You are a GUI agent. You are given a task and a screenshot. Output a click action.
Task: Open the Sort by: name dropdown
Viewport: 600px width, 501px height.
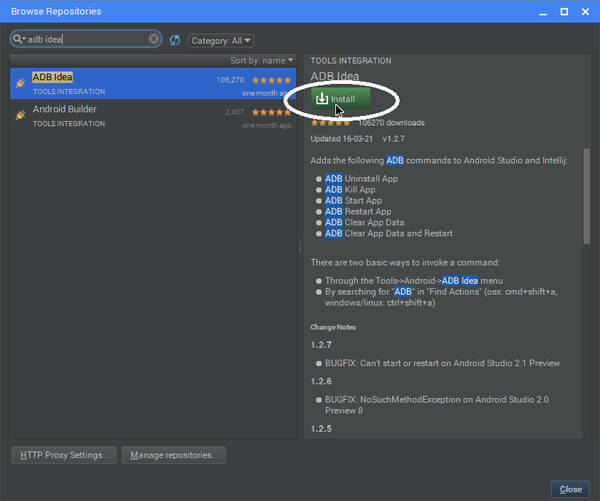pyautogui.click(x=261, y=60)
